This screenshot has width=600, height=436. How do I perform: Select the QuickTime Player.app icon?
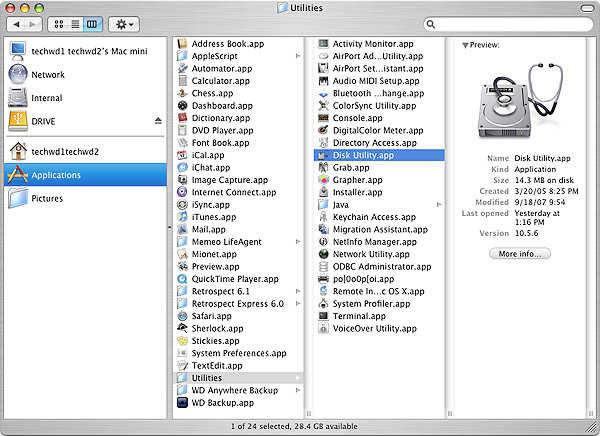point(182,279)
